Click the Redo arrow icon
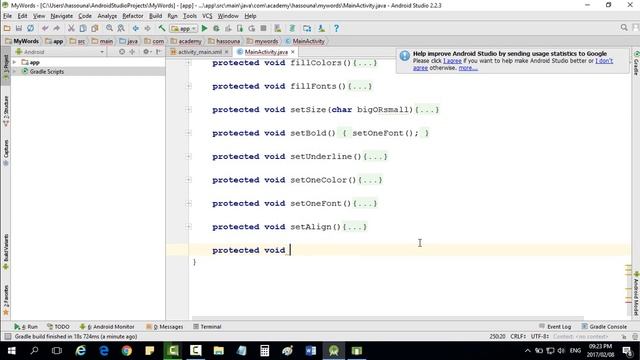The width and height of the screenshot is (640, 360). [x=57, y=28]
